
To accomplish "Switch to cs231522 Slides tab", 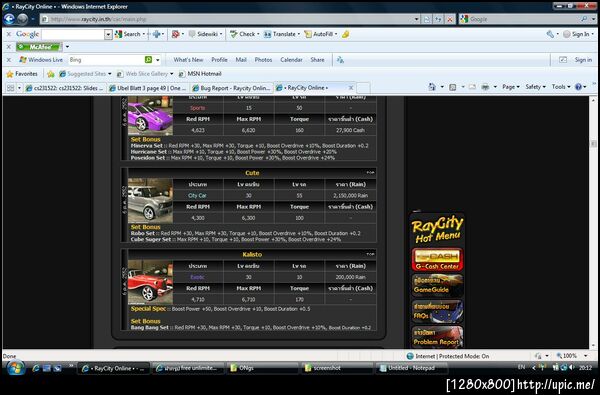I will pyautogui.click(x=65, y=88).
